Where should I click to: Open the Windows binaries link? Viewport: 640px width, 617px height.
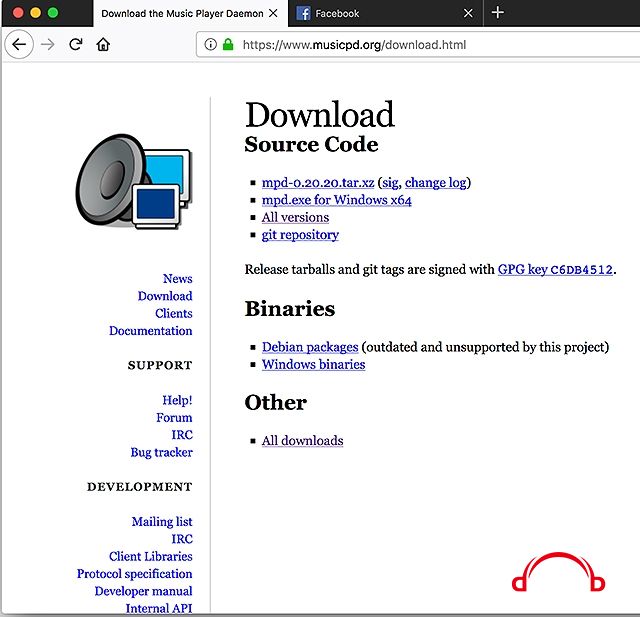(x=313, y=364)
